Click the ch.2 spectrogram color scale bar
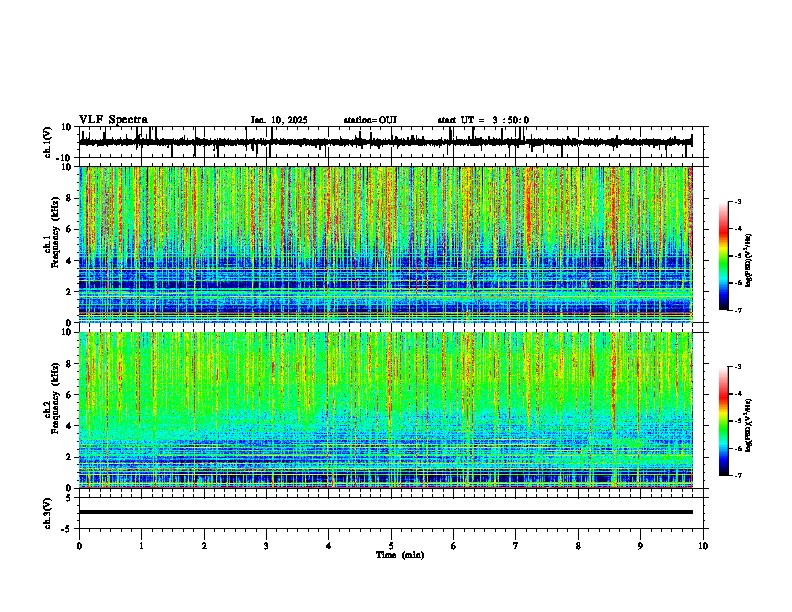 [x=724, y=421]
